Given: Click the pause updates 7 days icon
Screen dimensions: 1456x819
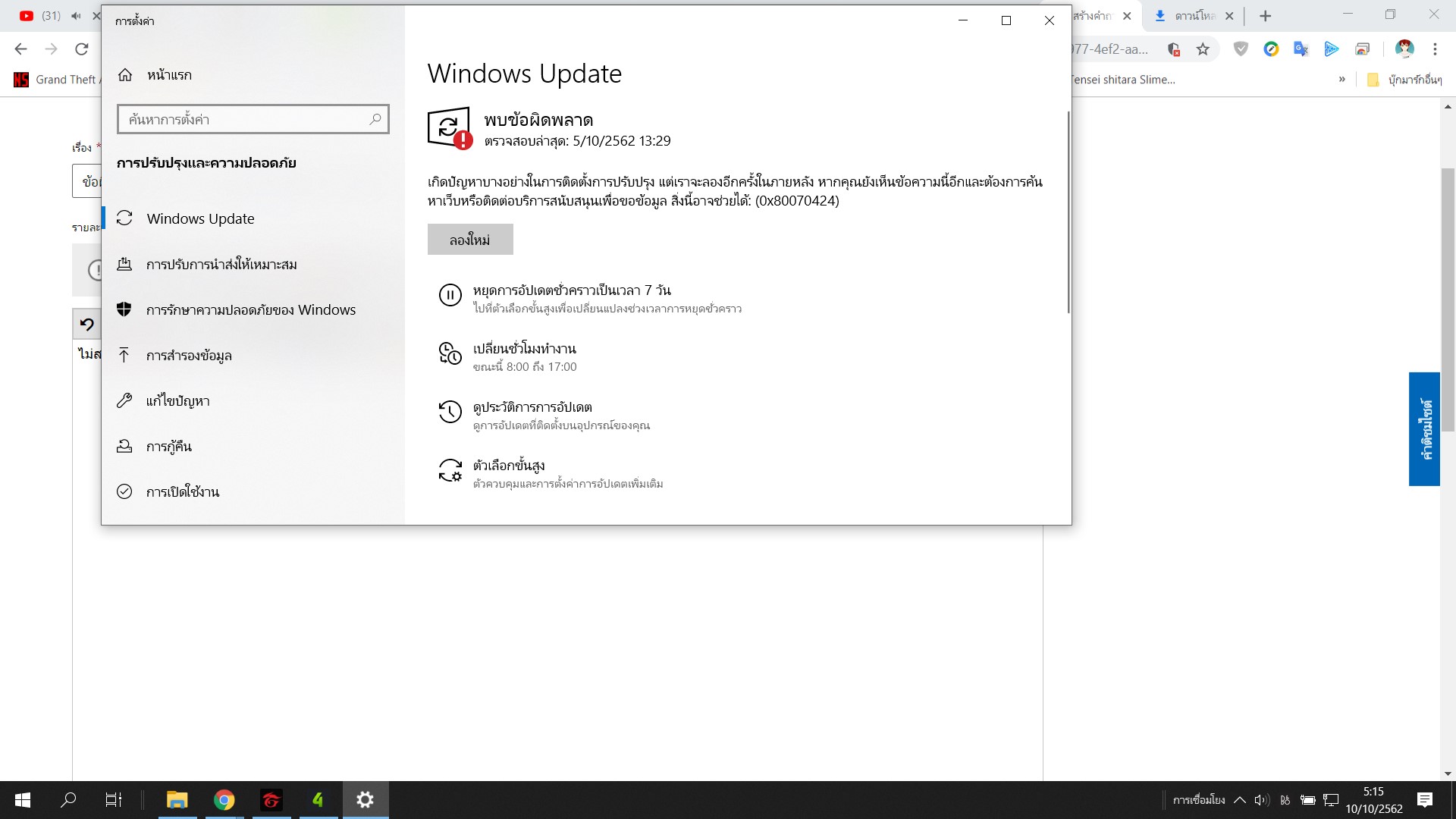Looking at the screenshot, I should [450, 295].
